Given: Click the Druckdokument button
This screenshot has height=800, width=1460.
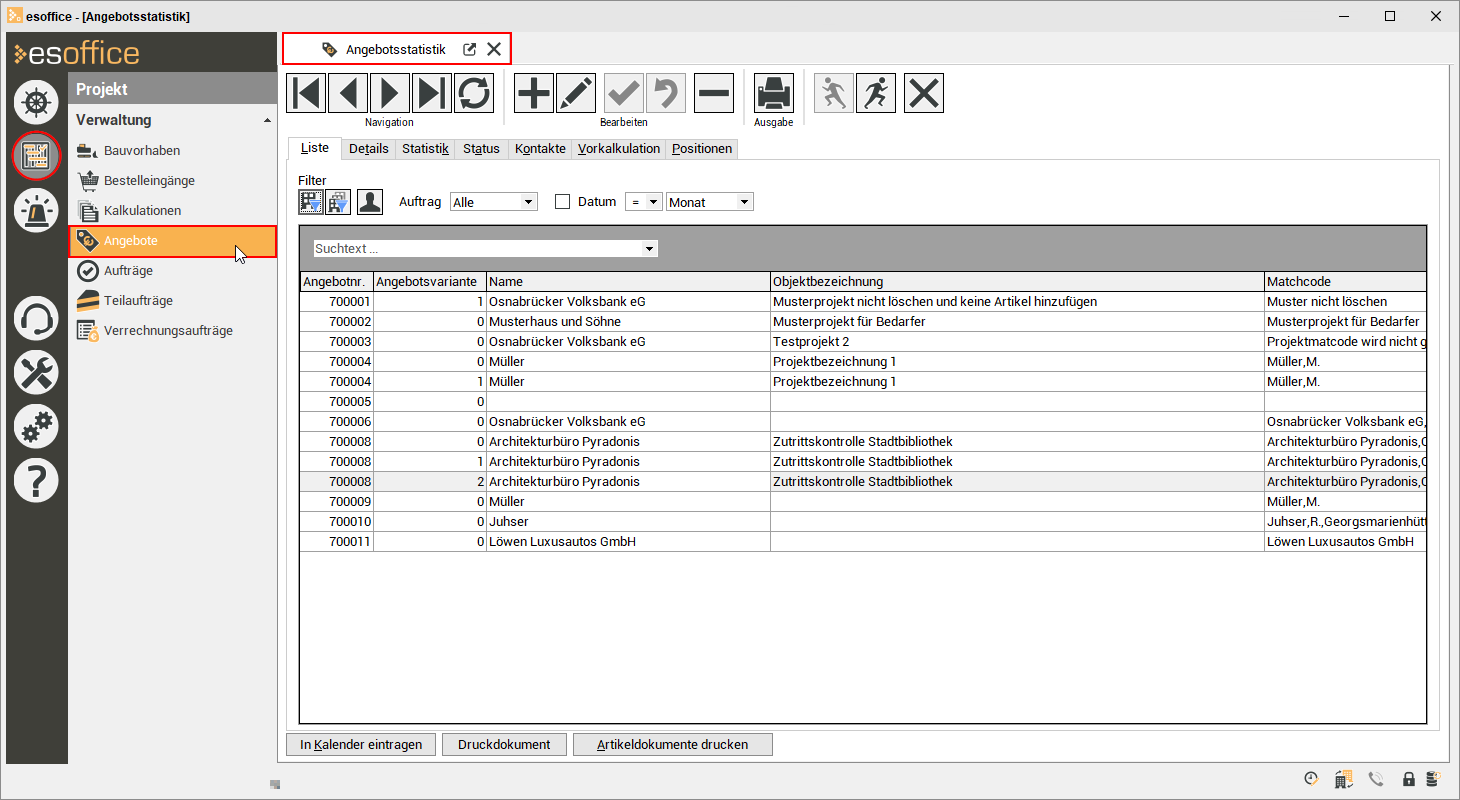Looking at the screenshot, I should 504,745.
